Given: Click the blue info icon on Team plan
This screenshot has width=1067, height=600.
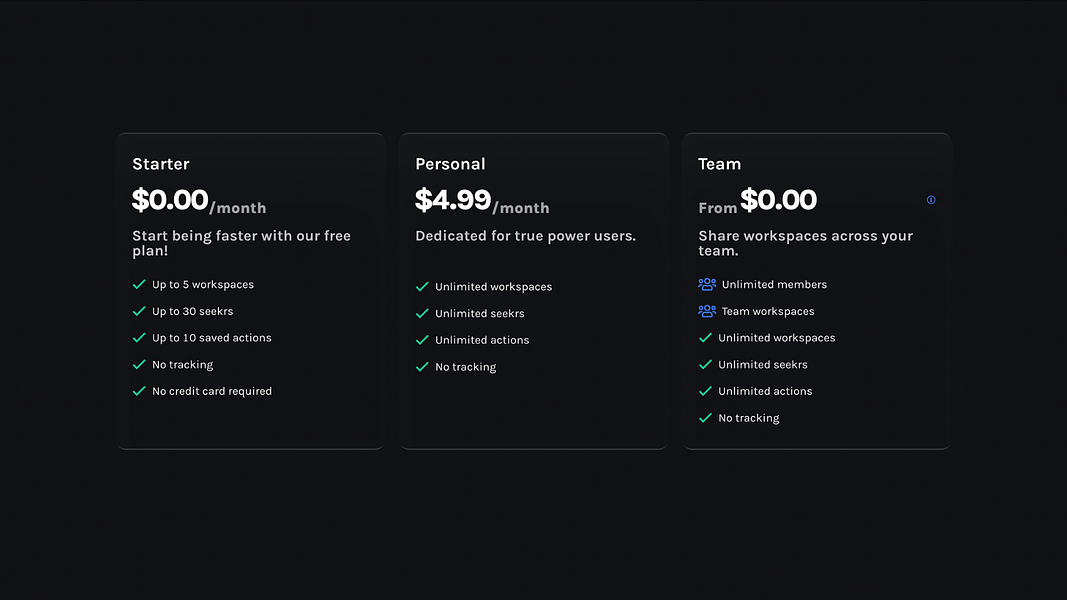Looking at the screenshot, I should [x=931, y=200].
